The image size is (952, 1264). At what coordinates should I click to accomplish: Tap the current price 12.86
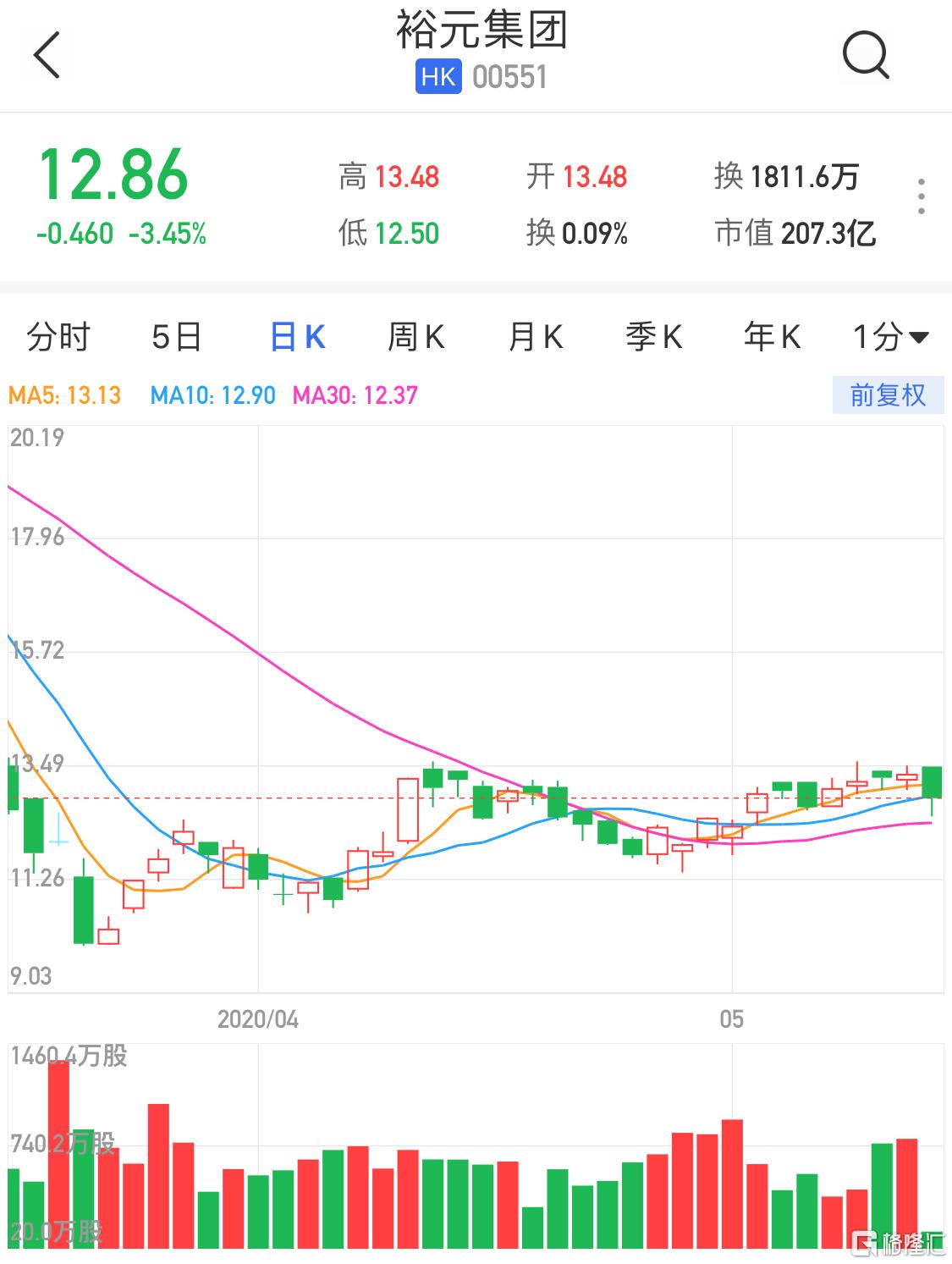[x=113, y=175]
